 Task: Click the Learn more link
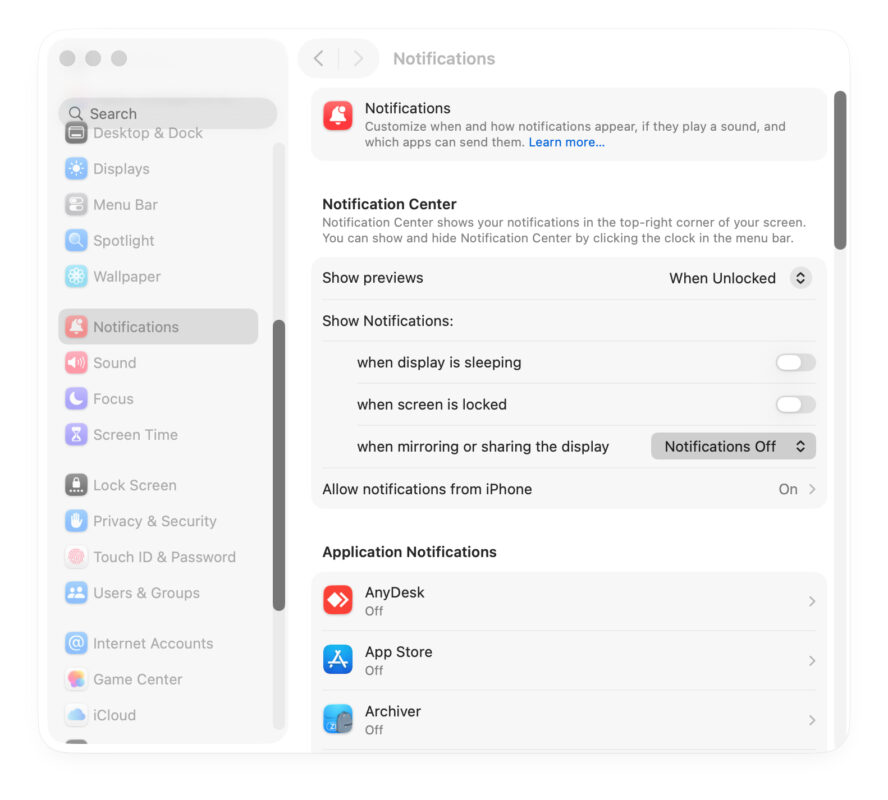click(x=566, y=142)
